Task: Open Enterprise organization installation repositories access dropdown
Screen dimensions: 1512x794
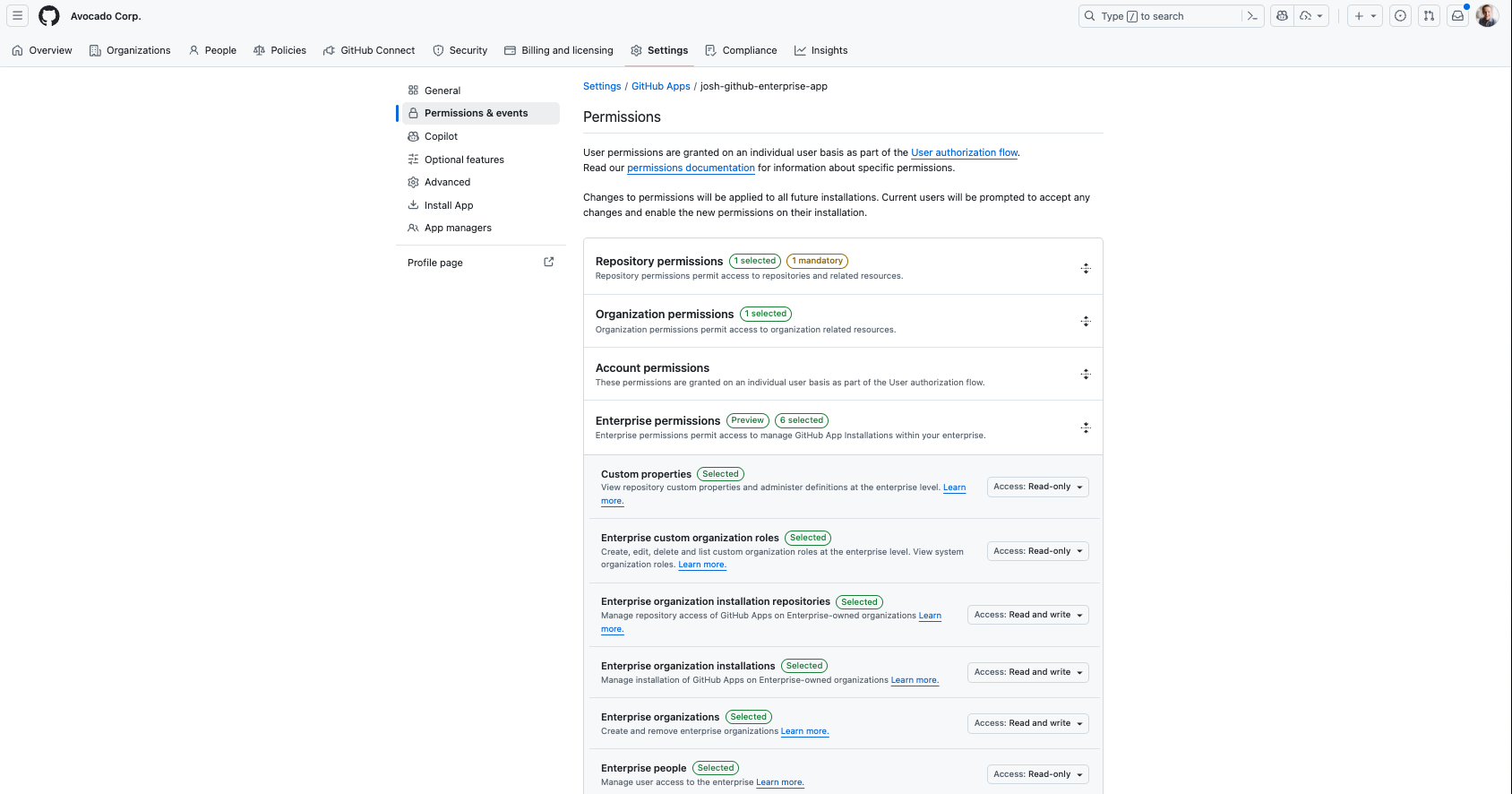Action: coord(1028,615)
